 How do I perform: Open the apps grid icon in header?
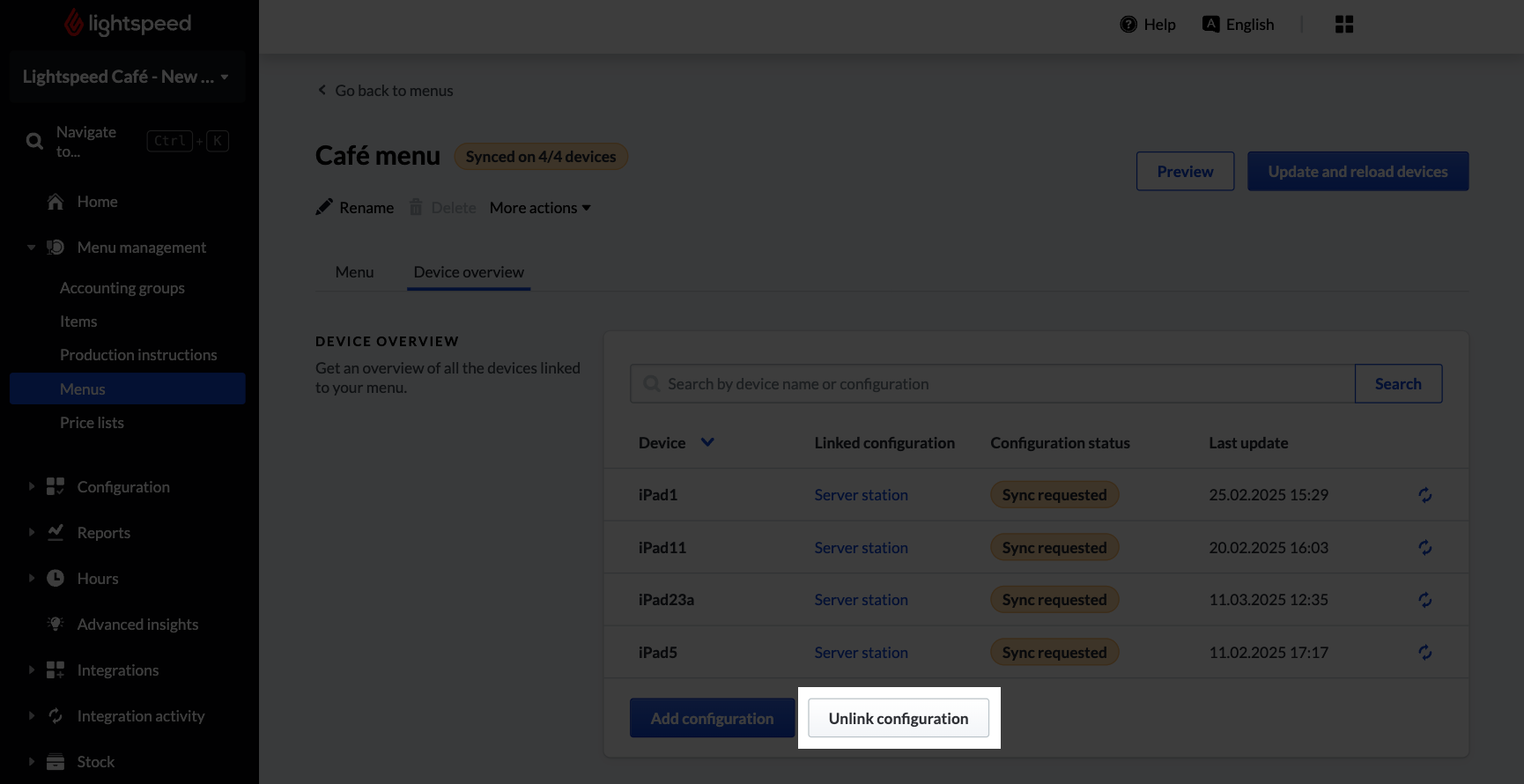(1343, 25)
